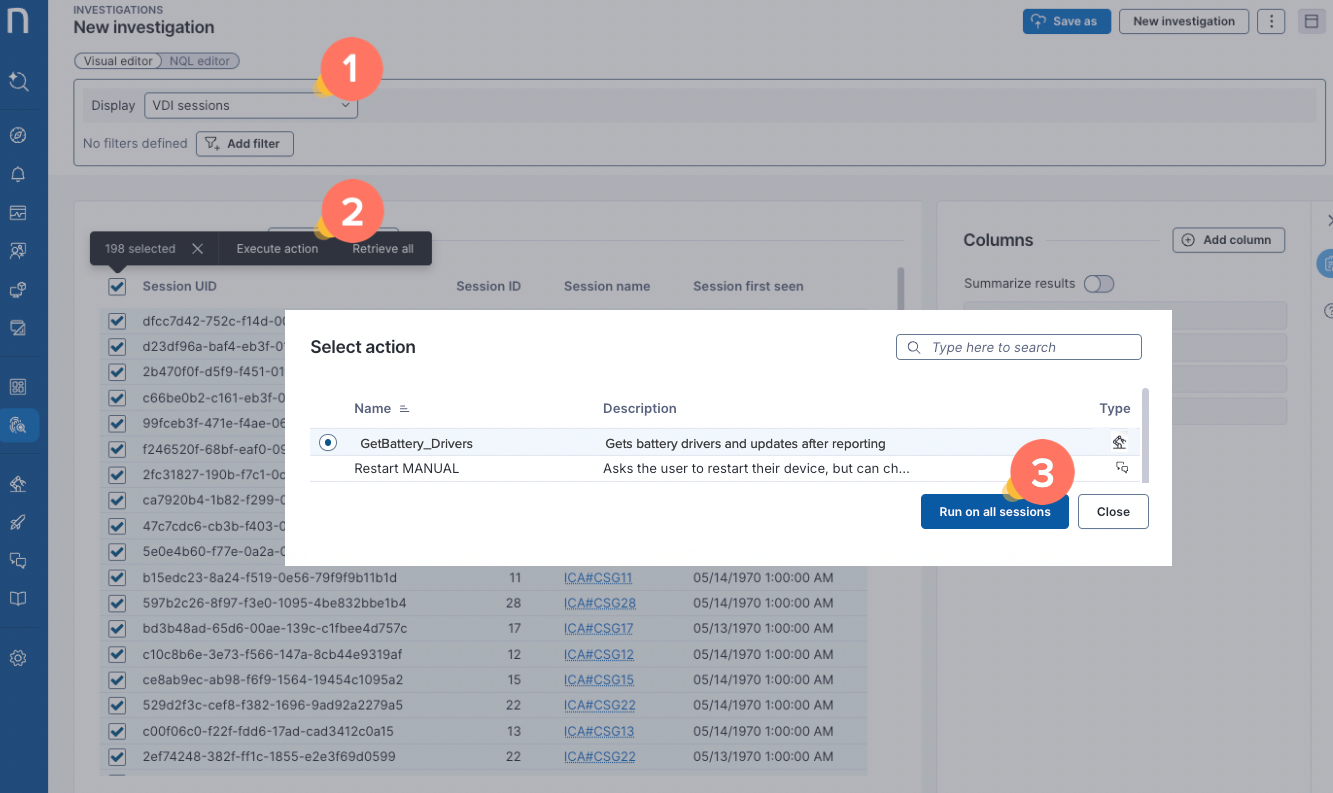The width and height of the screenshot is (1333, 793).
Task: Open settings gear icon in sidebar
Action: tap(18, 658)
